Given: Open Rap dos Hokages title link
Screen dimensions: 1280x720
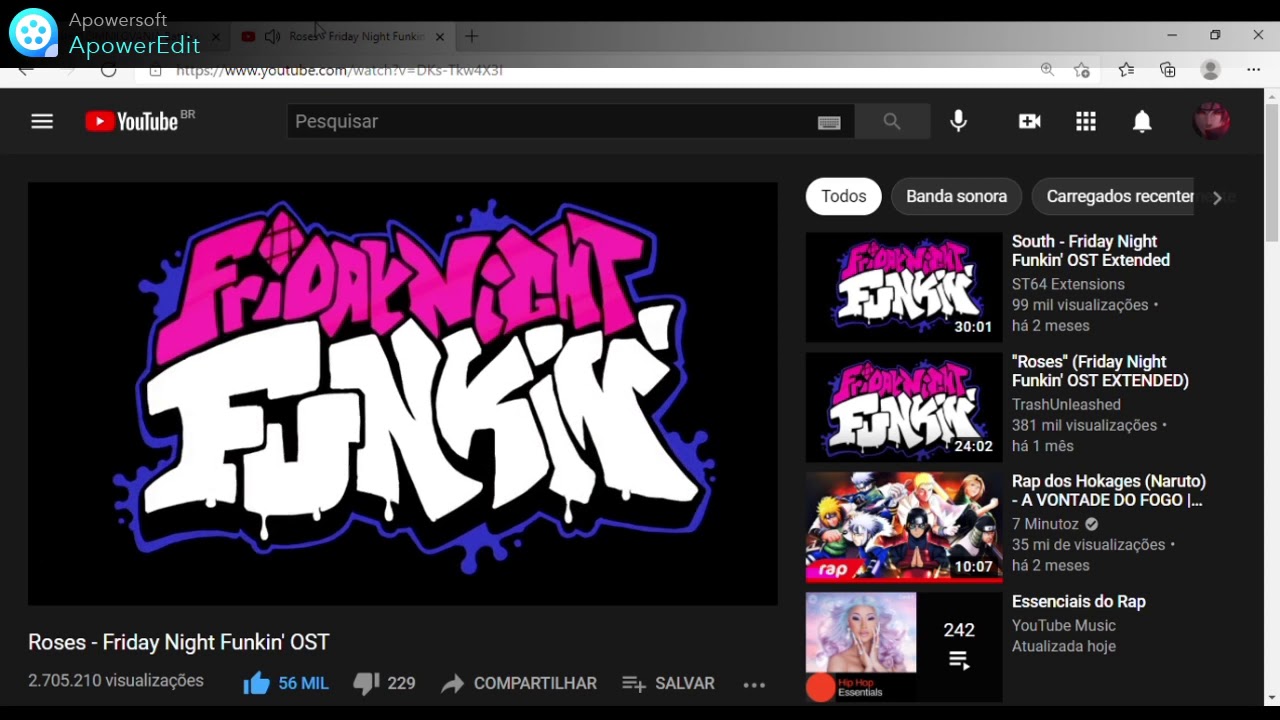Looking at the screenshot, I should [1109, 491].
